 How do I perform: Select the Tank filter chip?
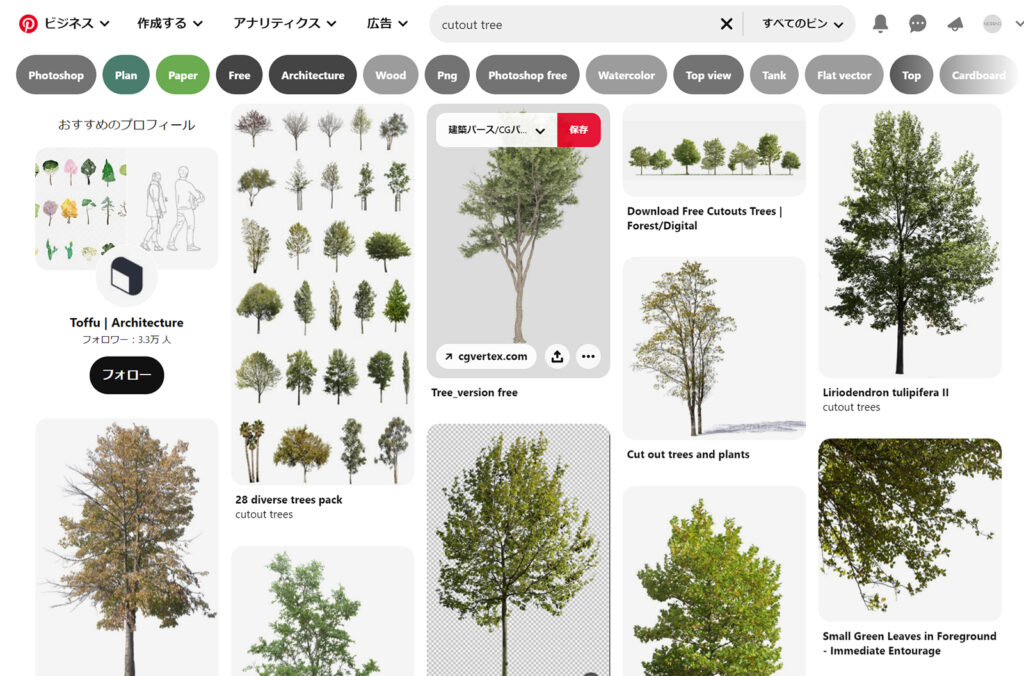[x=775, y=75]
